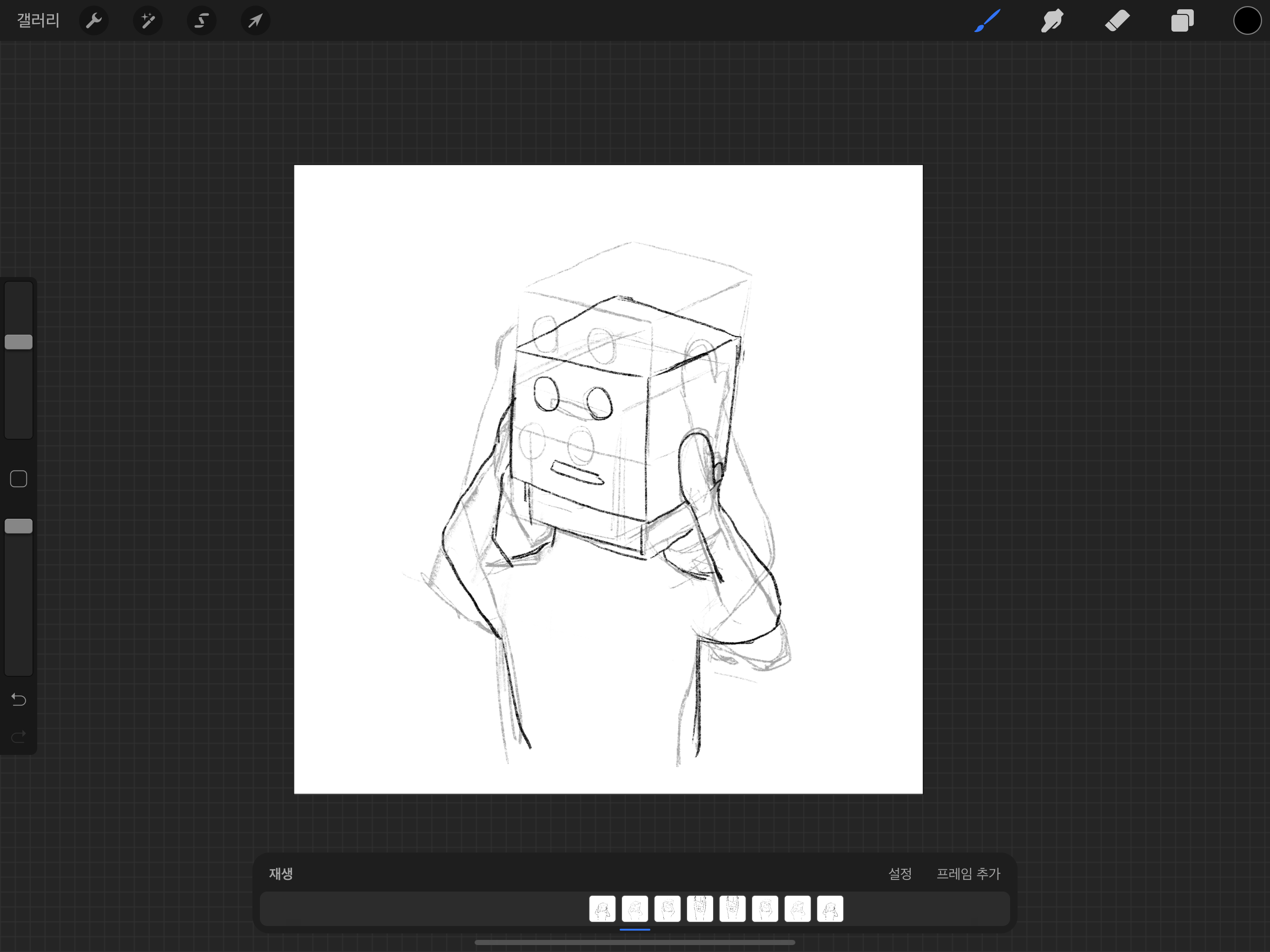The height and width of the screenshot is (952, 1270).
Task: Return to 갤러리 gallery
Action: pos(38,21)
